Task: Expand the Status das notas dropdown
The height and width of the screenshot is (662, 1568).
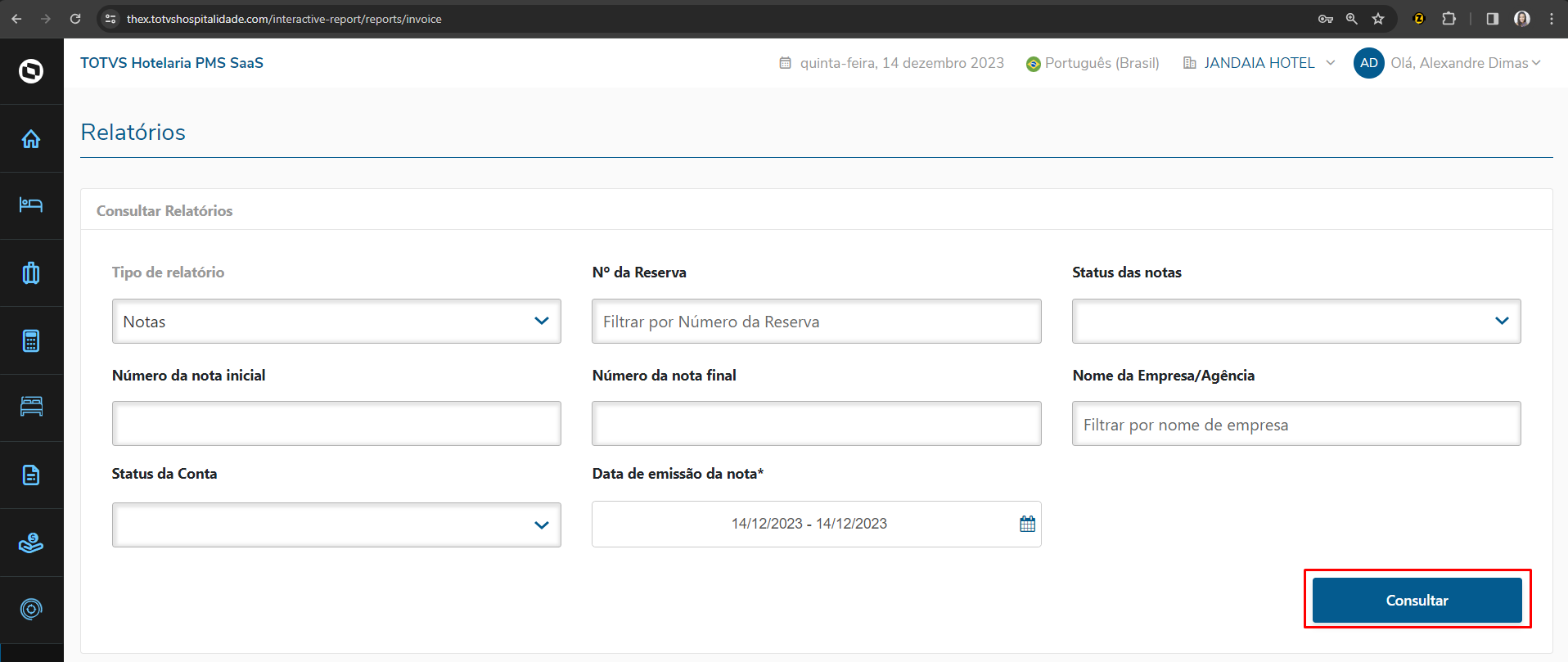Action: pyautogui.click(x=1296, y=321)
